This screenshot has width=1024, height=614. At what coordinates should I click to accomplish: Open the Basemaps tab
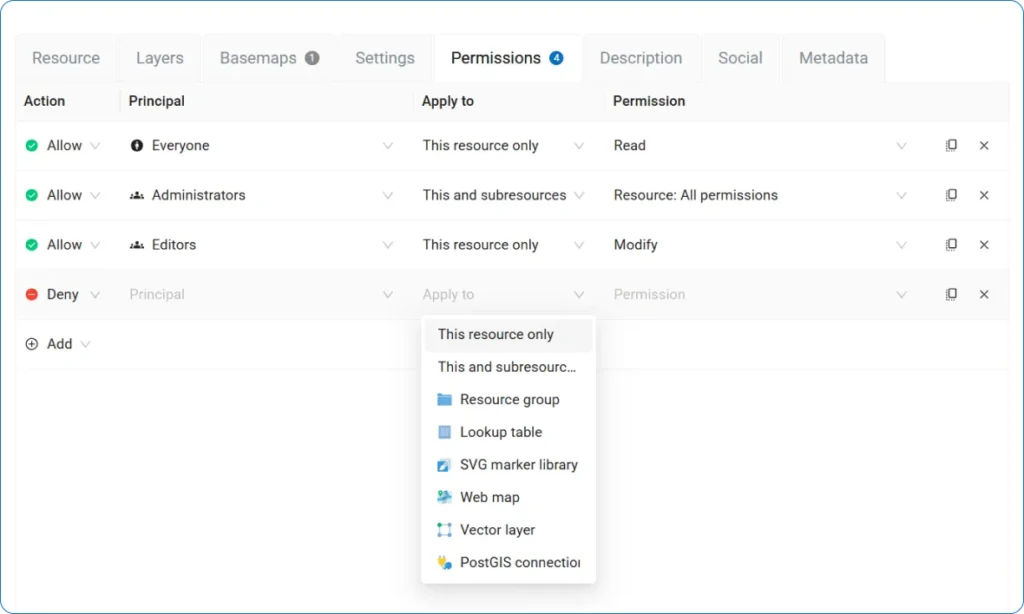pyautogui.click(x=267, y=58)
